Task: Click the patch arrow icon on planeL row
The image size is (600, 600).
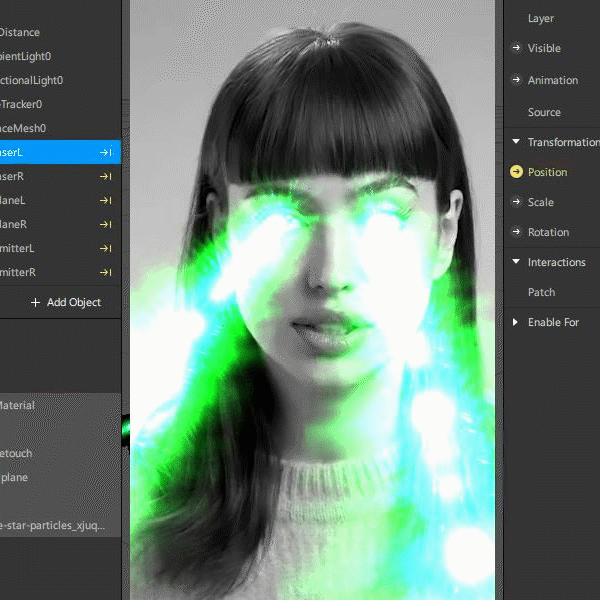Action: [x=106, y=201]
